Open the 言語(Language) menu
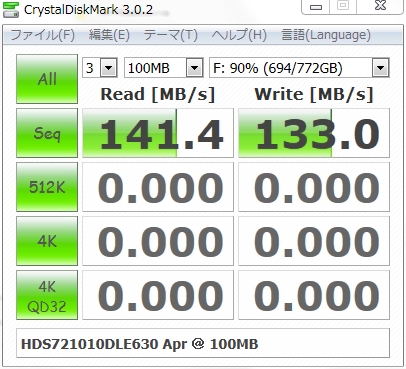Viewport: 406px width, 369px height. point(326,35)
